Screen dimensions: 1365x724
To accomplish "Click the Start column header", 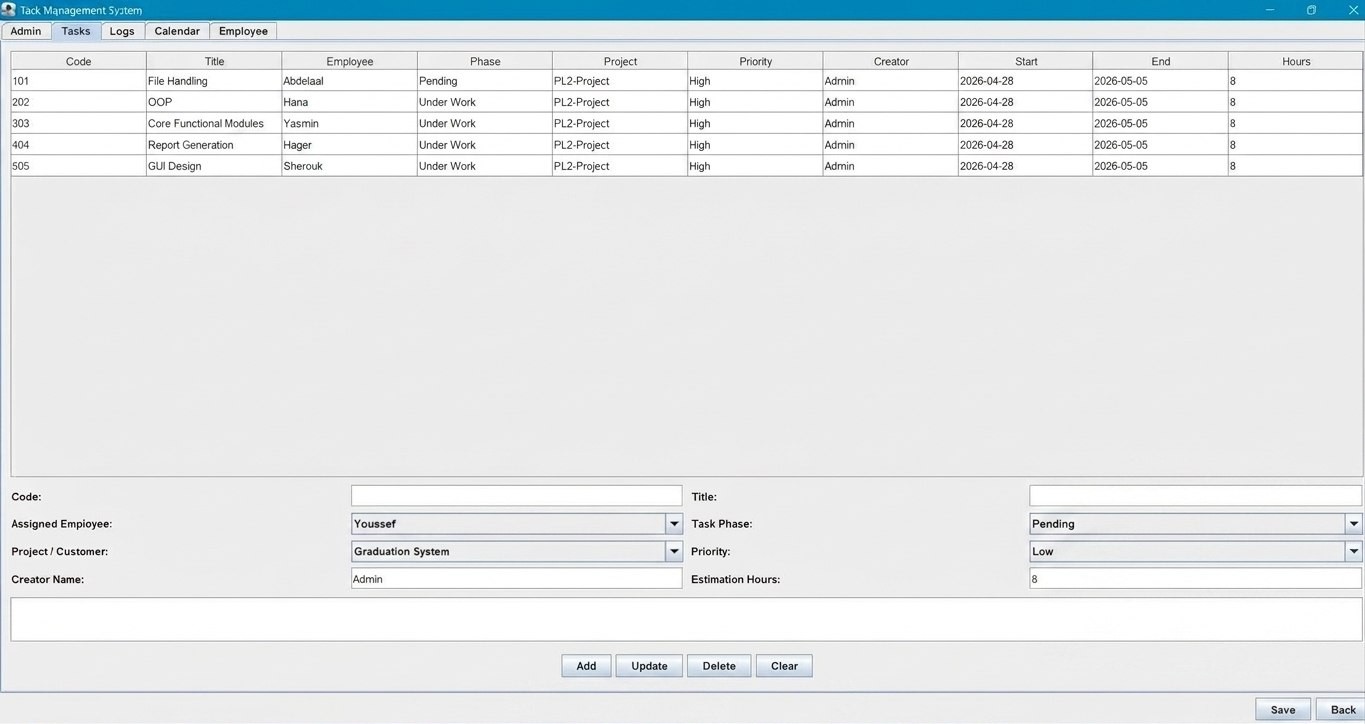I will point(1026,61).
